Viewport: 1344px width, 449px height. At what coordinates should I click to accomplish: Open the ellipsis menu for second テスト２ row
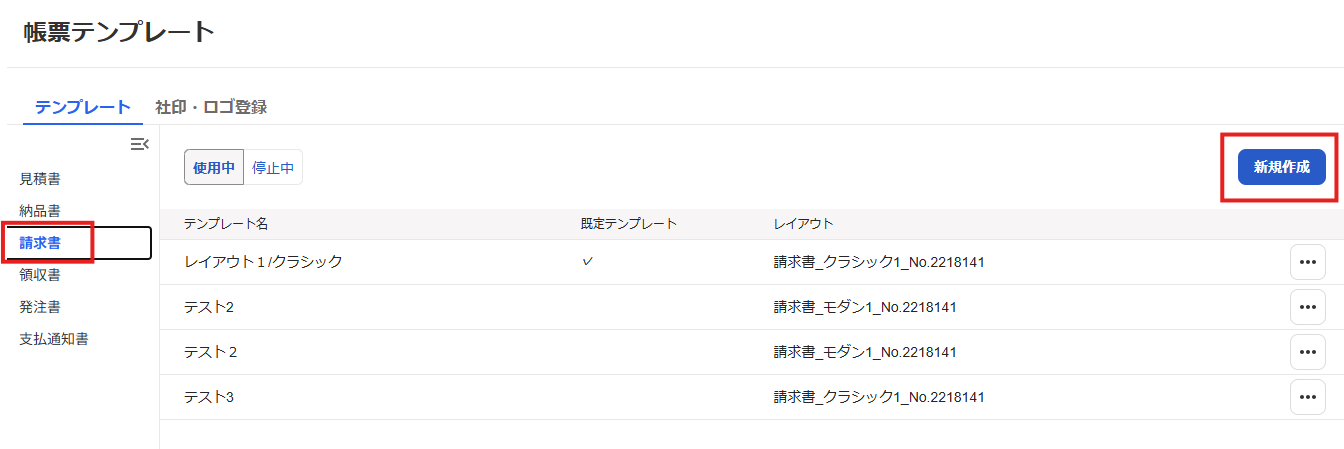[x=1307, y=352]
